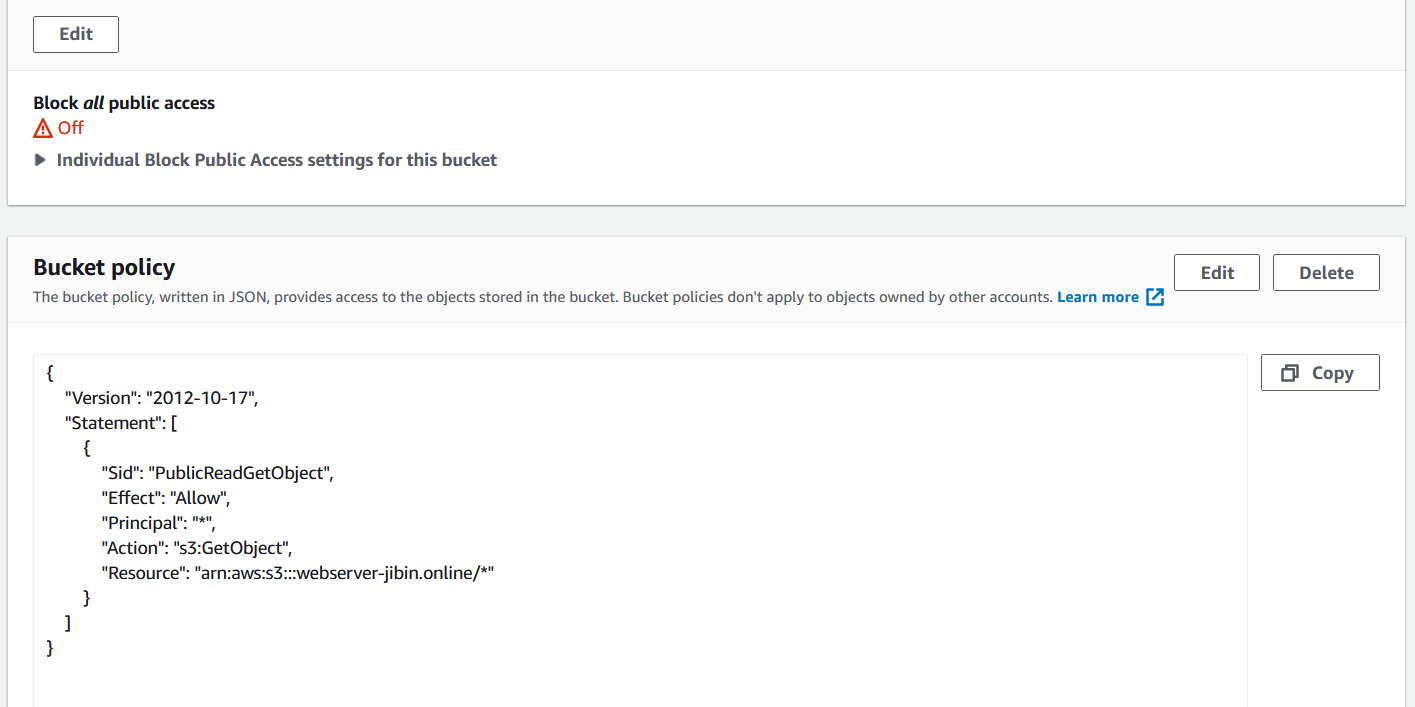Click the Bucket policy heading
This screenshot has width=1415, height=707.
104,267
